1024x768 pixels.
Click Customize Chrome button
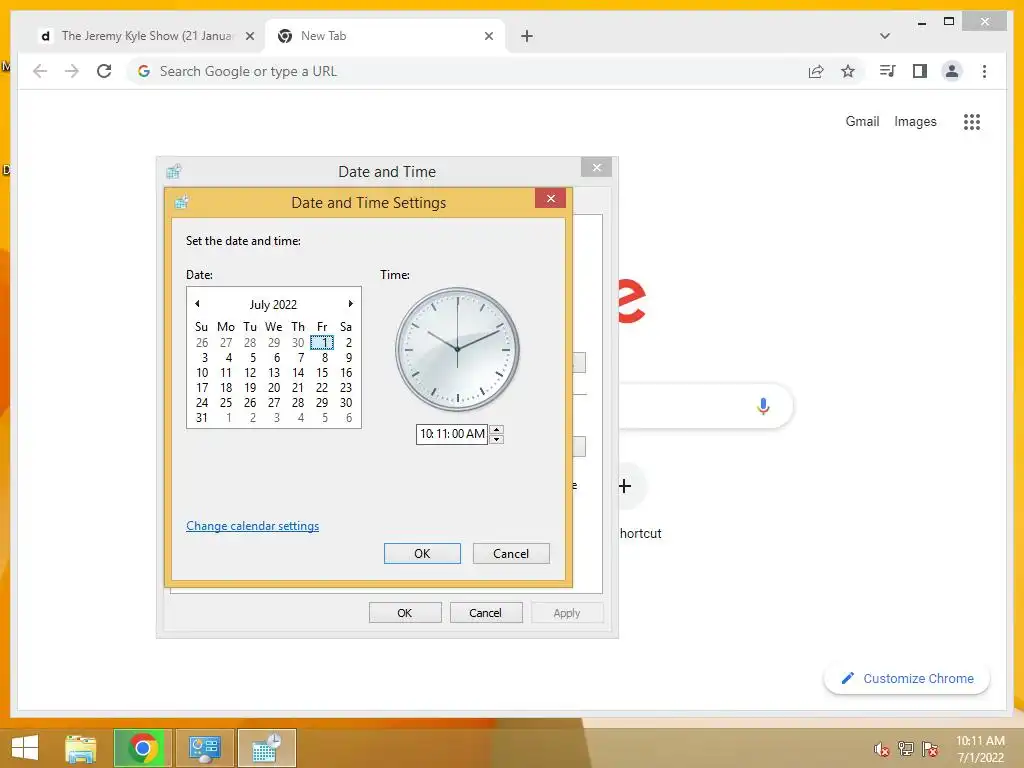click(x=907, y=679)
